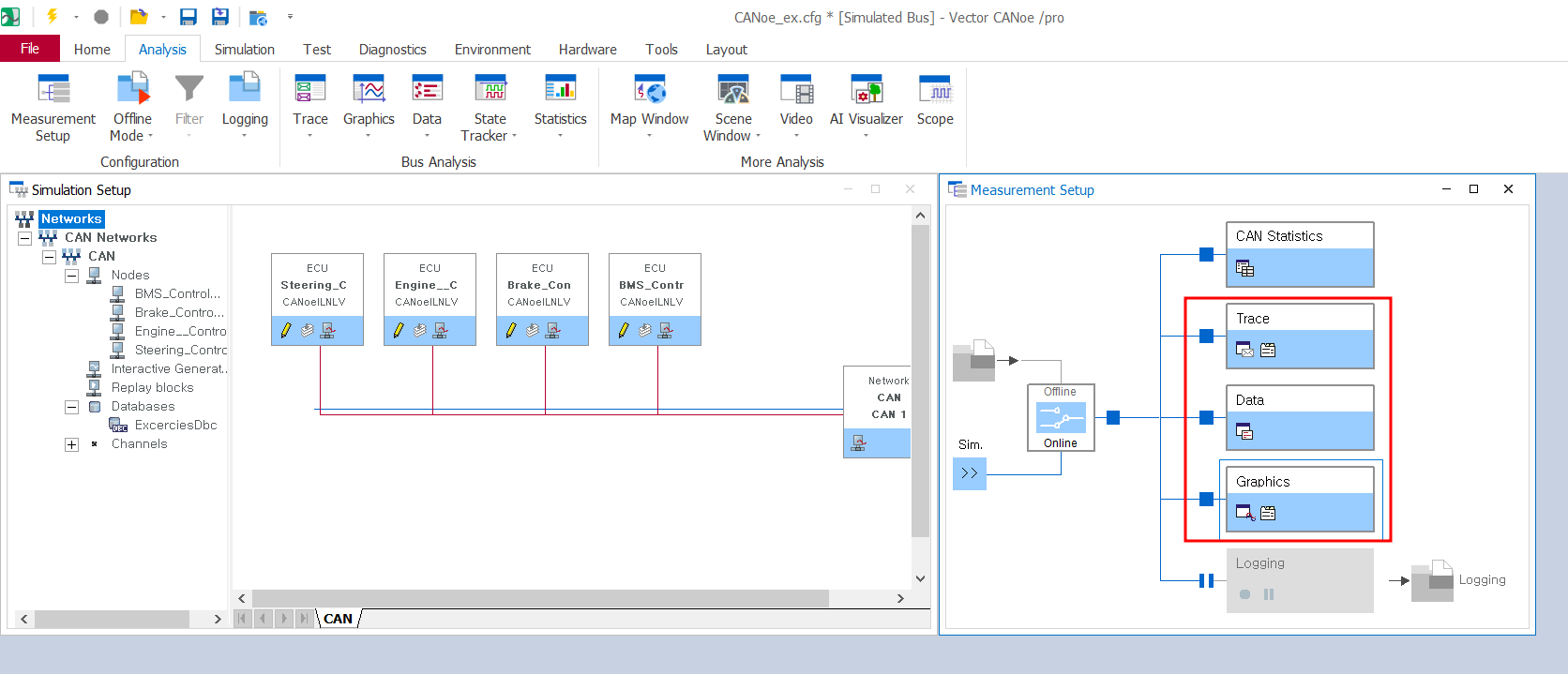Click the pencil icon on Steering_C ECU
This screenshot has width=1568, height=674.
pos(286,330)
